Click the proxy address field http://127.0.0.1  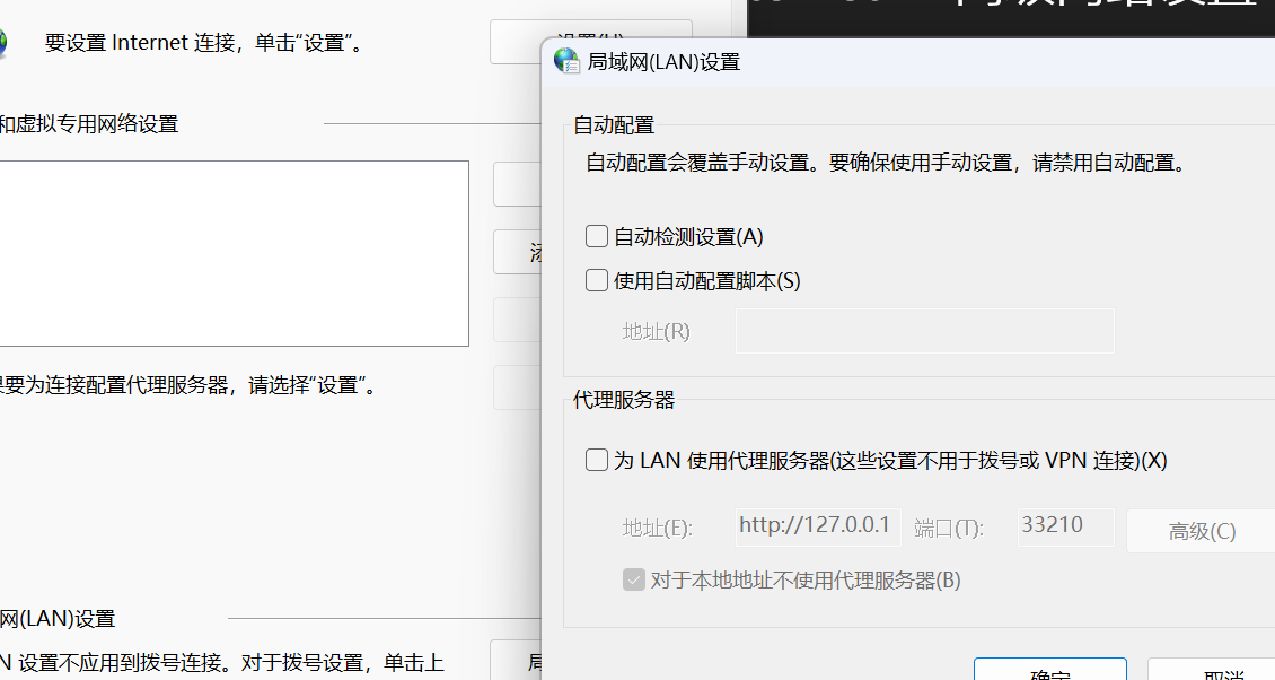818,527
